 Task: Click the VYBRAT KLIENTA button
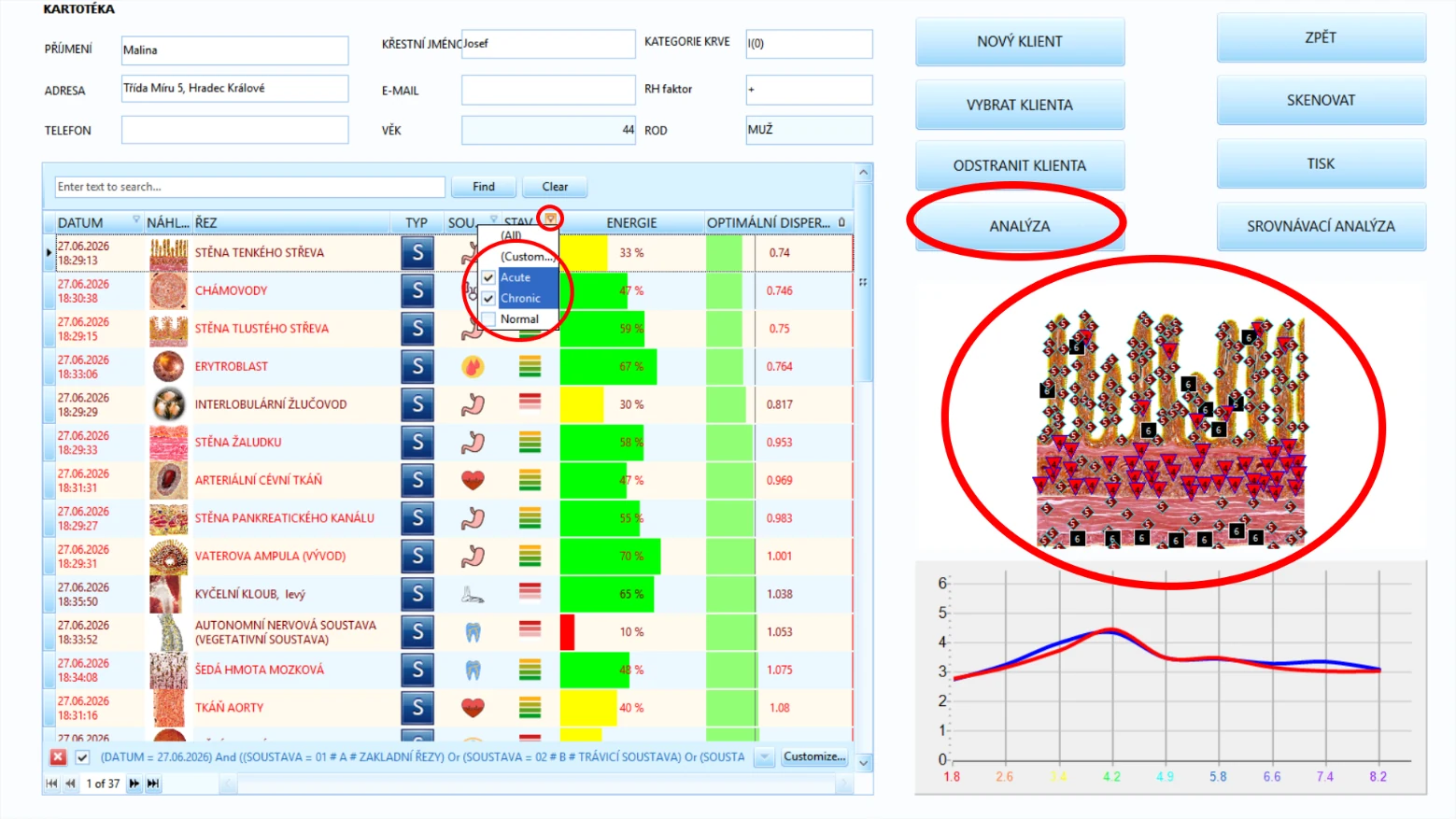point(1020,105)
